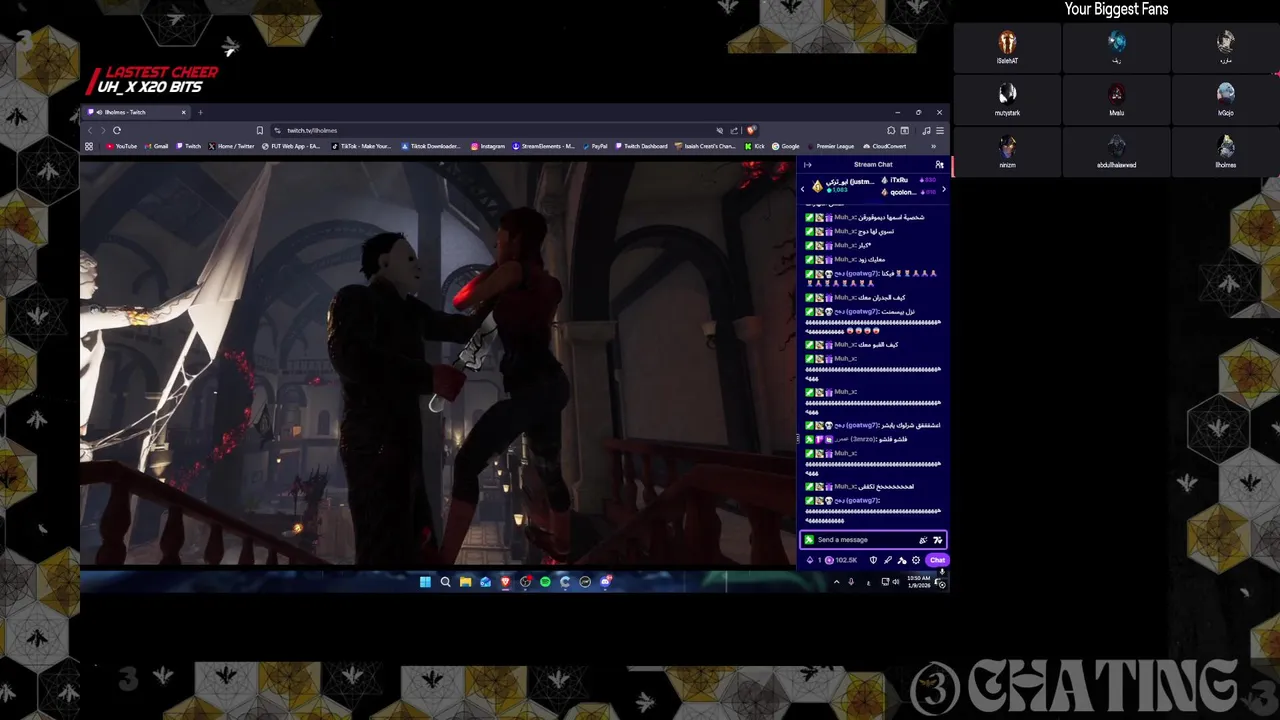1280x720 pixels.
Task: Open StreamElements bookmark
Action: point(544,146)
